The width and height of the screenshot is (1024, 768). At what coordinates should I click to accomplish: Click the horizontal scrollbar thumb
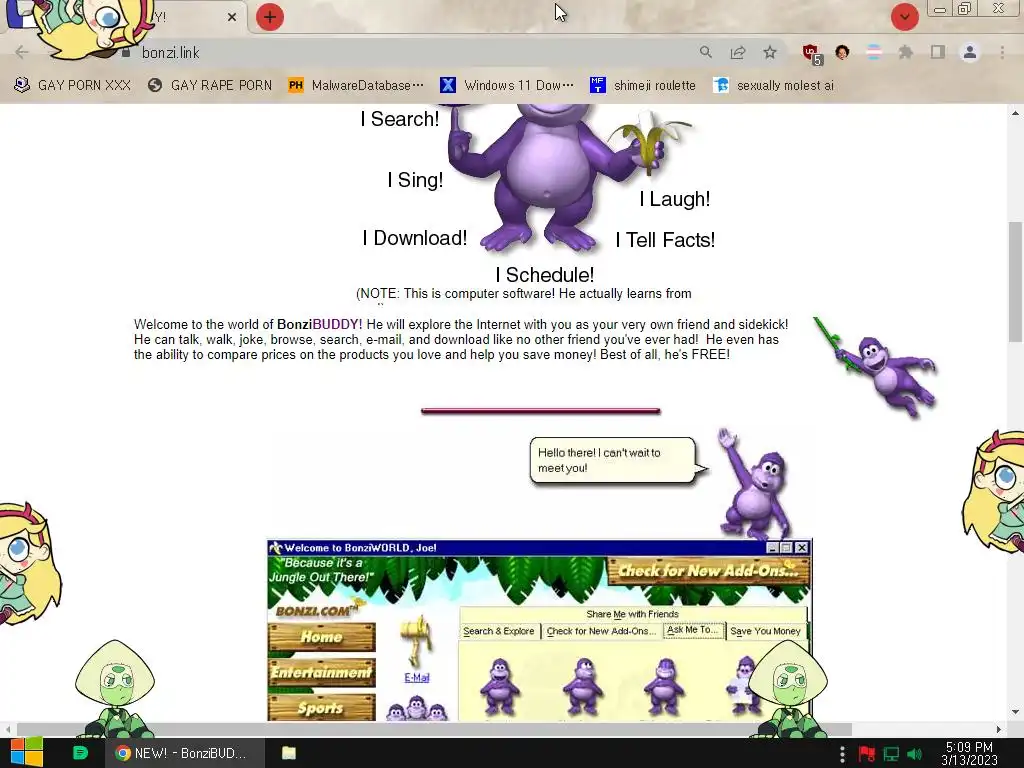434,729
